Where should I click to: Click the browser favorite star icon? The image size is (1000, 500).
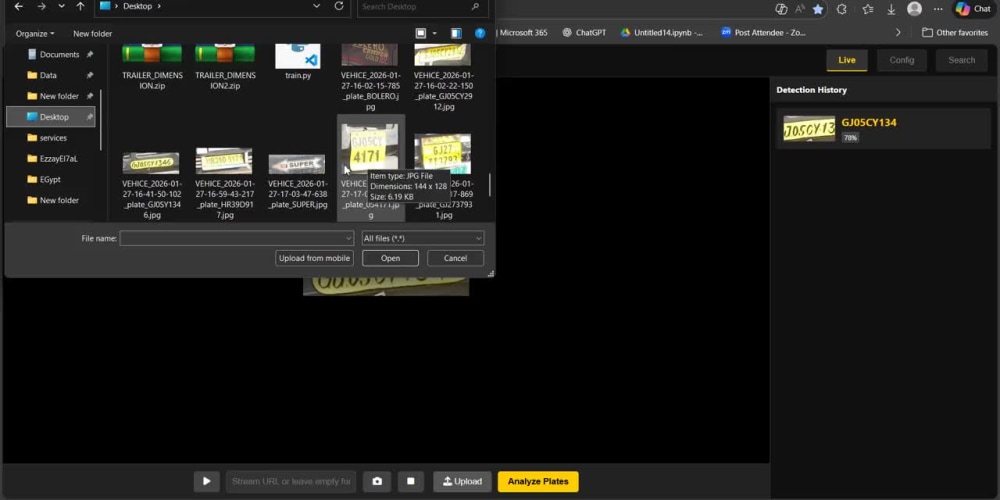[x=818, y=9]
